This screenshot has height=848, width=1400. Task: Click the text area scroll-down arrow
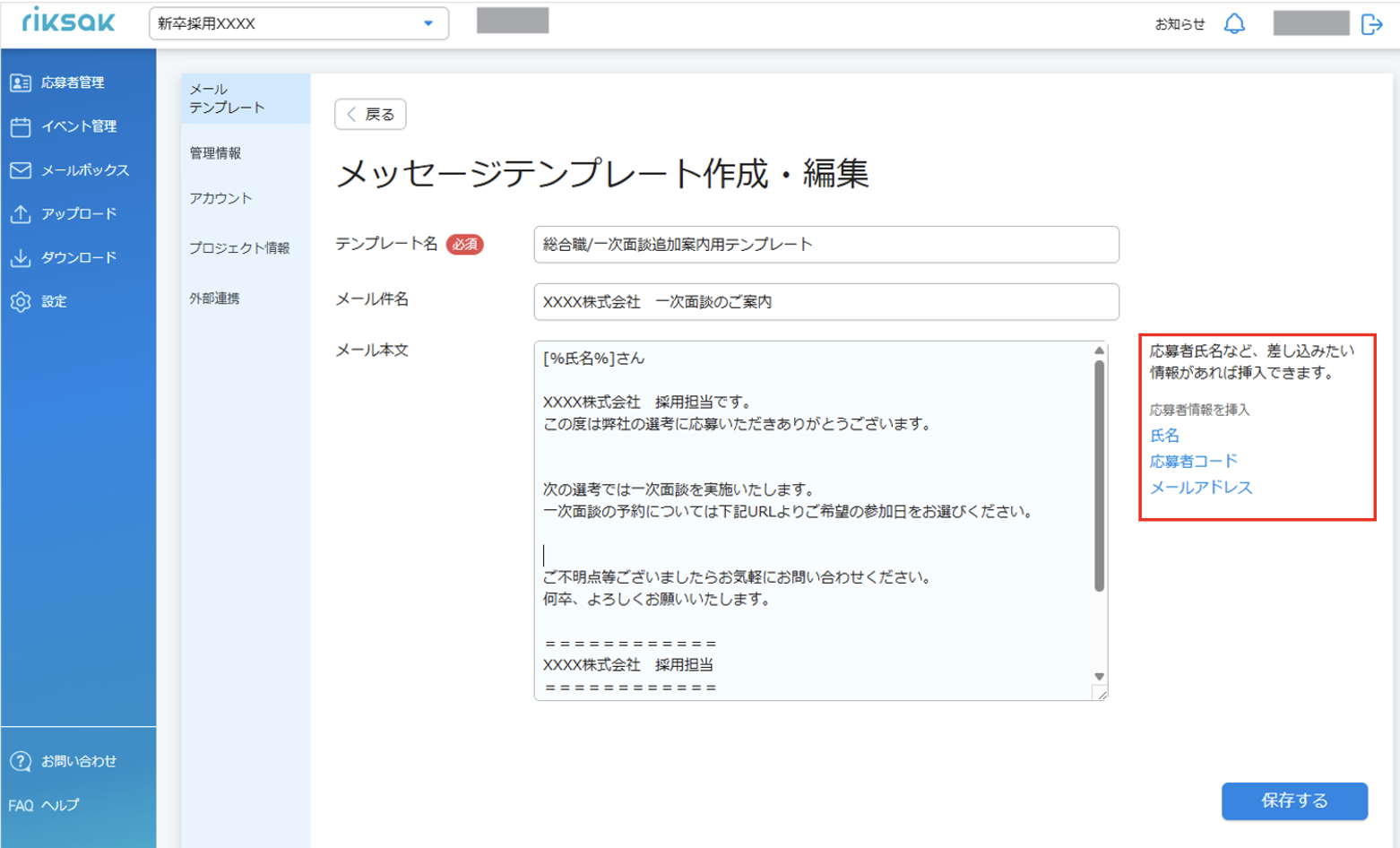1100,677
